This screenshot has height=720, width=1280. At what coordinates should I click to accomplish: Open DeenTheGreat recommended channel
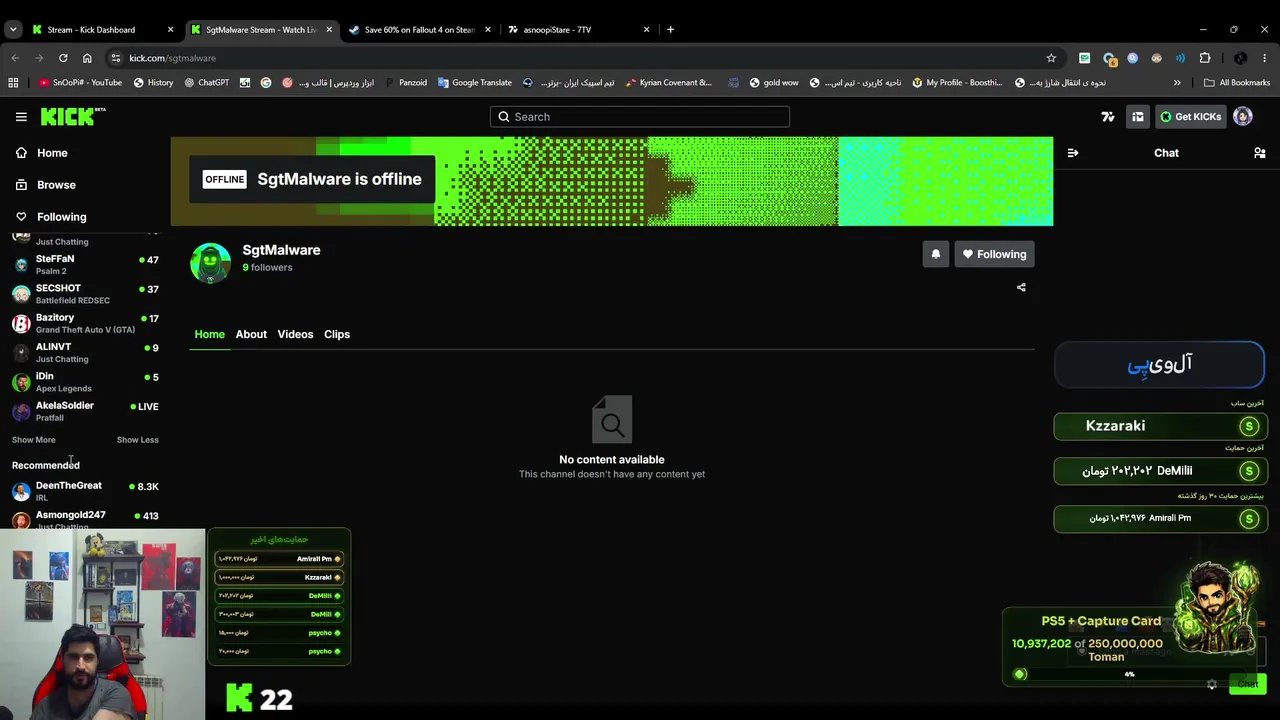(85, 491)
